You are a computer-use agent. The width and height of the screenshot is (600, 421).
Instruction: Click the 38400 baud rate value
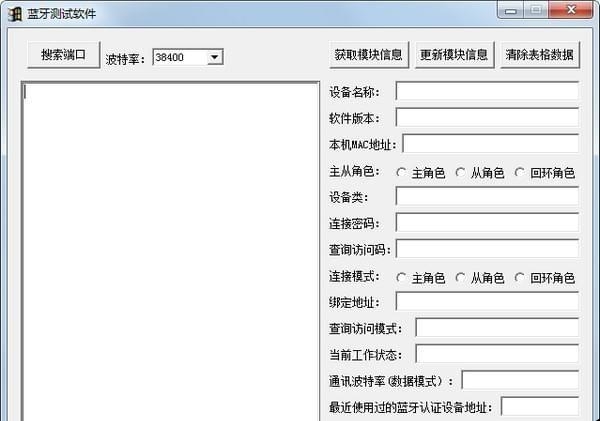(170, 57)
